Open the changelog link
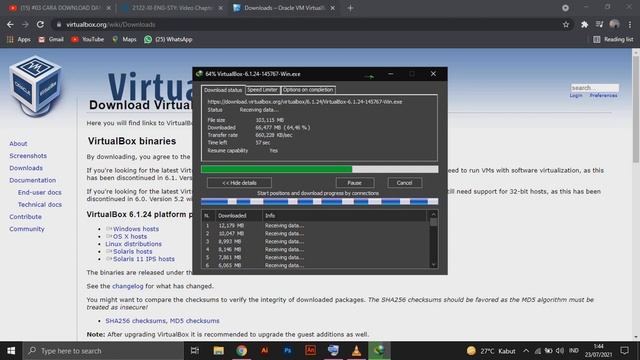 pos(128,286)
